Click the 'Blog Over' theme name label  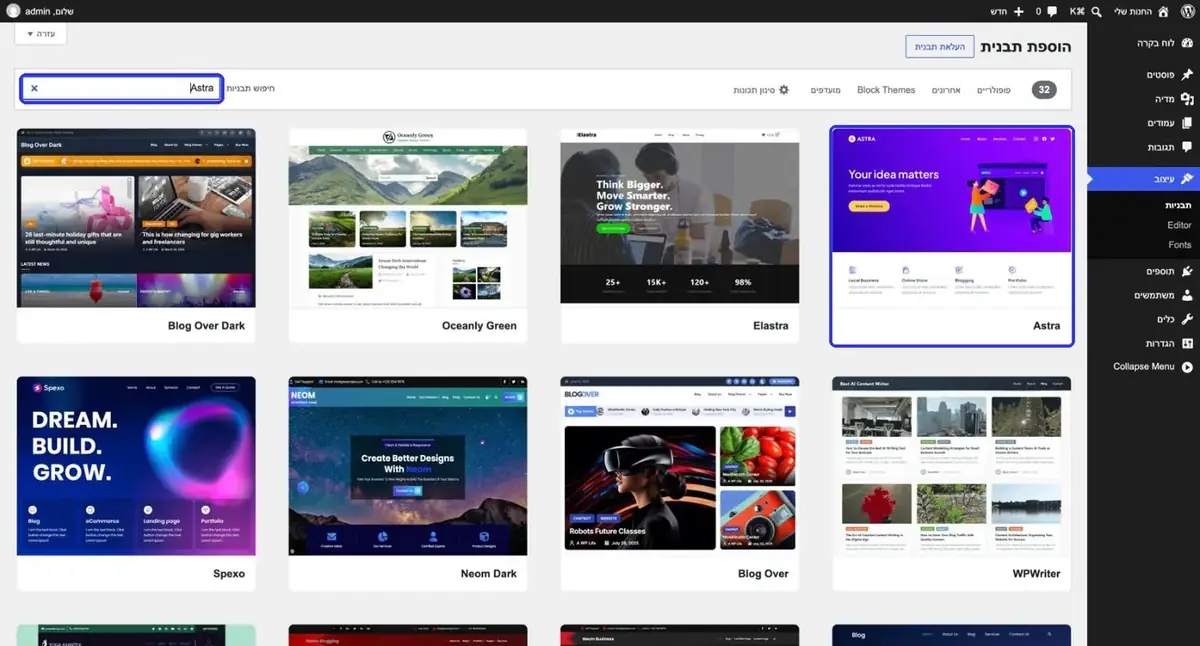pyautogui.click(x=763, y=574)
